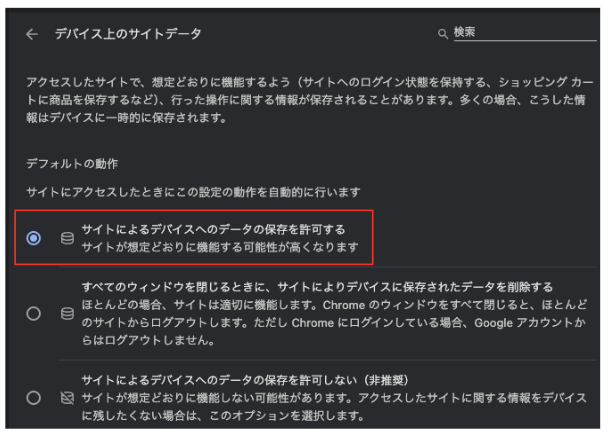Screen dimensions: 610x438
Task: Focus the 検索 search field
Action: [525, 32]
